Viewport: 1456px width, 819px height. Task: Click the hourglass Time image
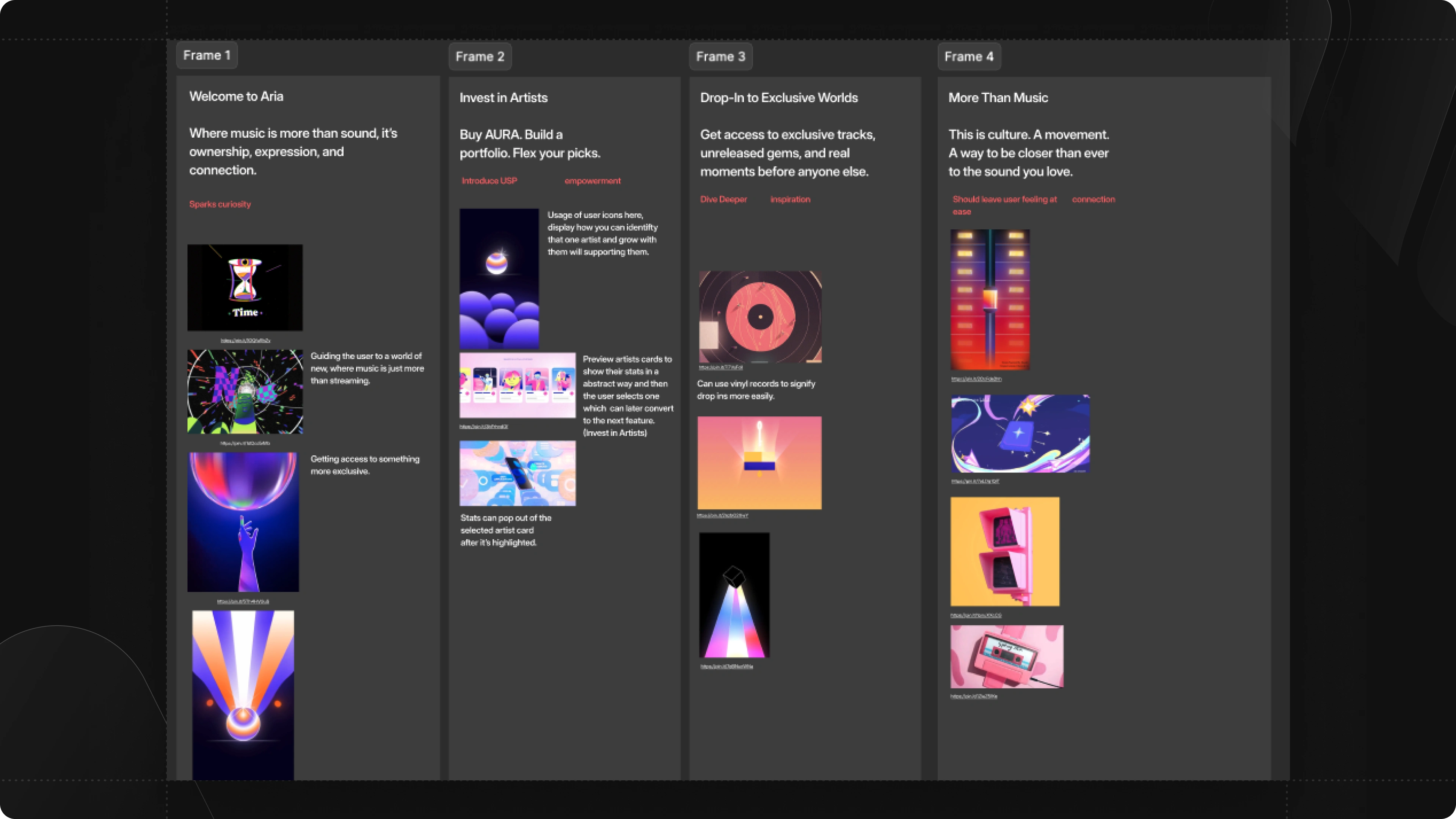coord(245,287)
